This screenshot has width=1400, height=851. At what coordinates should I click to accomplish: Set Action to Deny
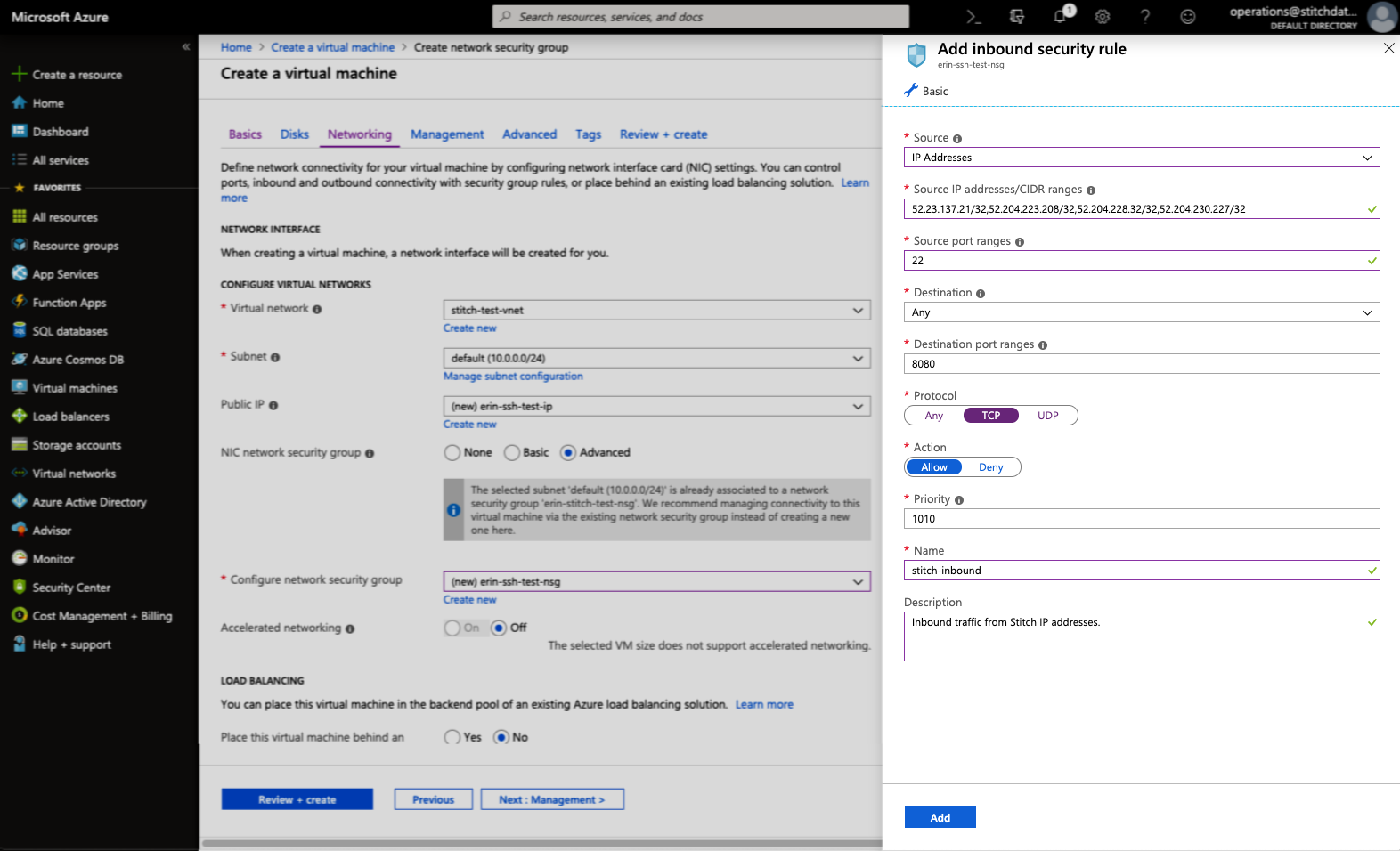click(991, 467)
